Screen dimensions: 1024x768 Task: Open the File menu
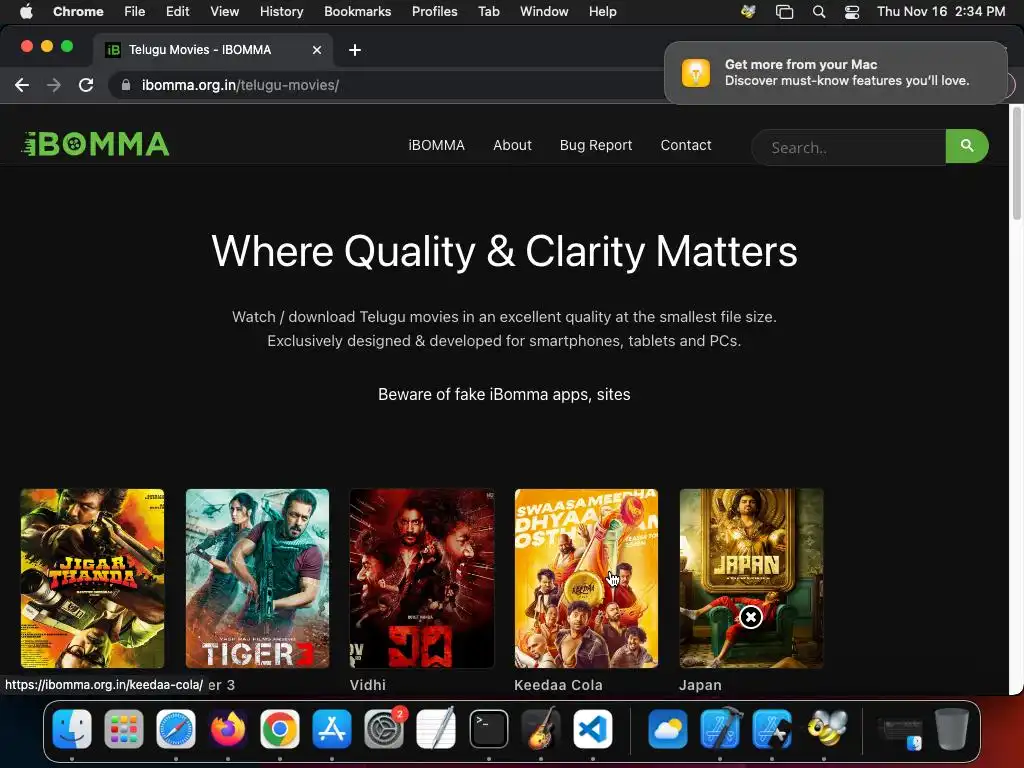click(x=135, y=11)
